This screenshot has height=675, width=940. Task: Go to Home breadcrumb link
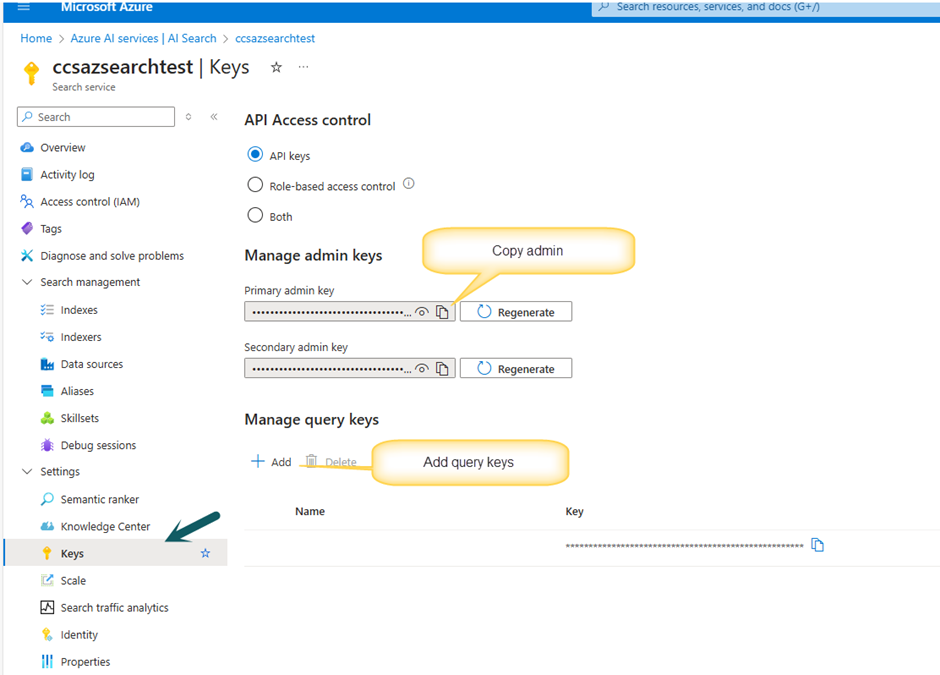[x=36, y=38]
